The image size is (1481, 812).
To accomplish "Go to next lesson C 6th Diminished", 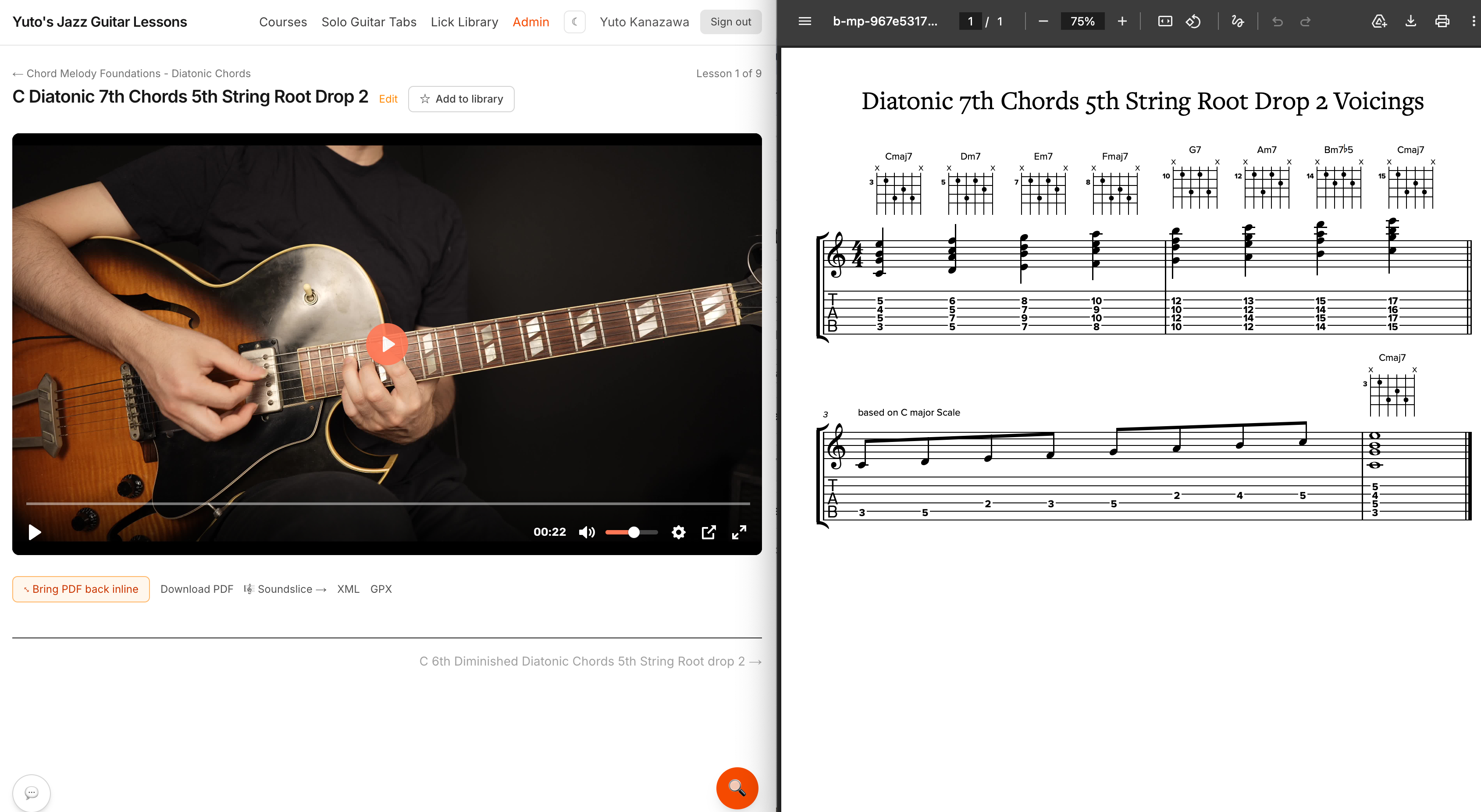I will pyautogui.click(x=591, y=661).
